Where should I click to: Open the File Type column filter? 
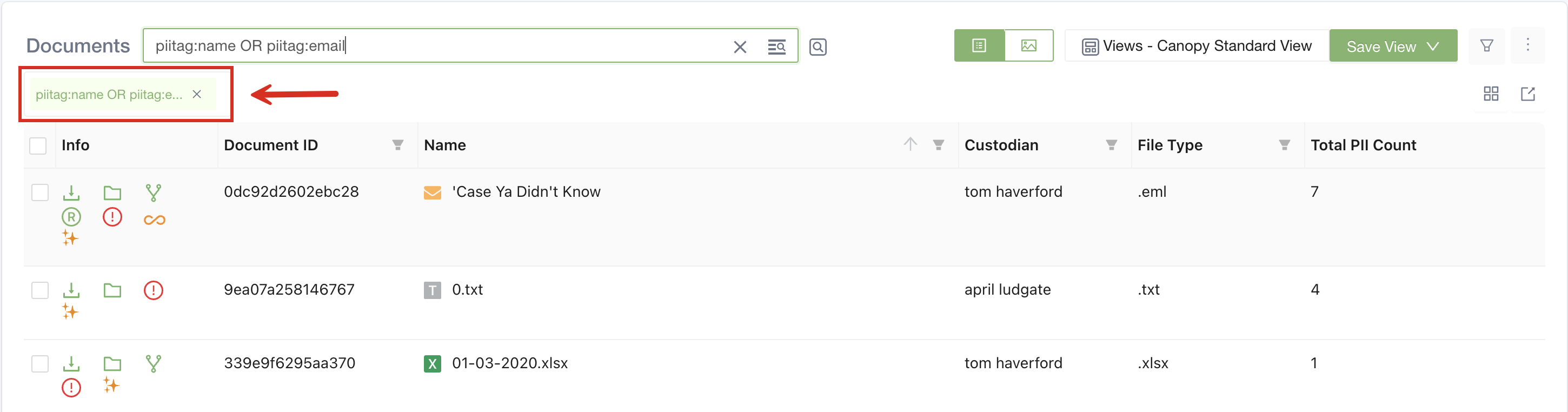[1284, 145]
